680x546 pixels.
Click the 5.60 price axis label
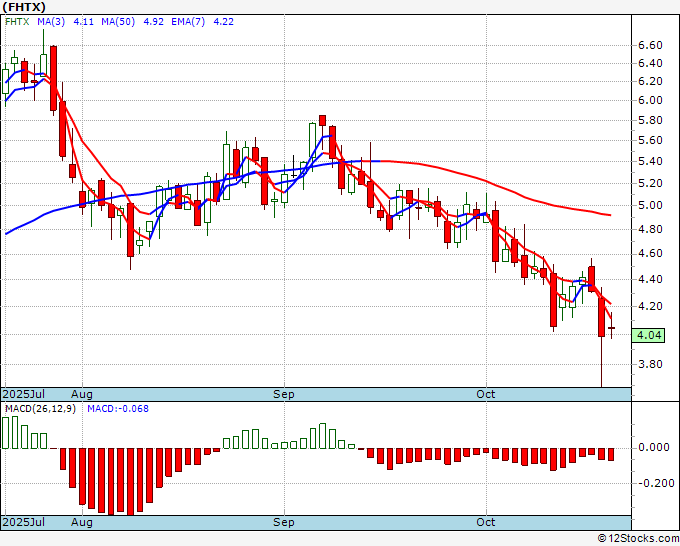[x=650, y=140]
